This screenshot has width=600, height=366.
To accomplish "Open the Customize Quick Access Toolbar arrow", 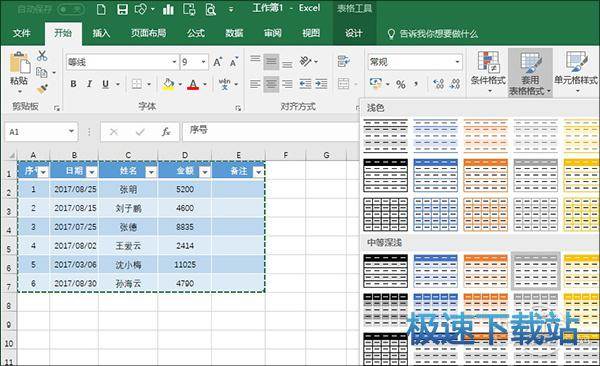I will click(231, 10).
